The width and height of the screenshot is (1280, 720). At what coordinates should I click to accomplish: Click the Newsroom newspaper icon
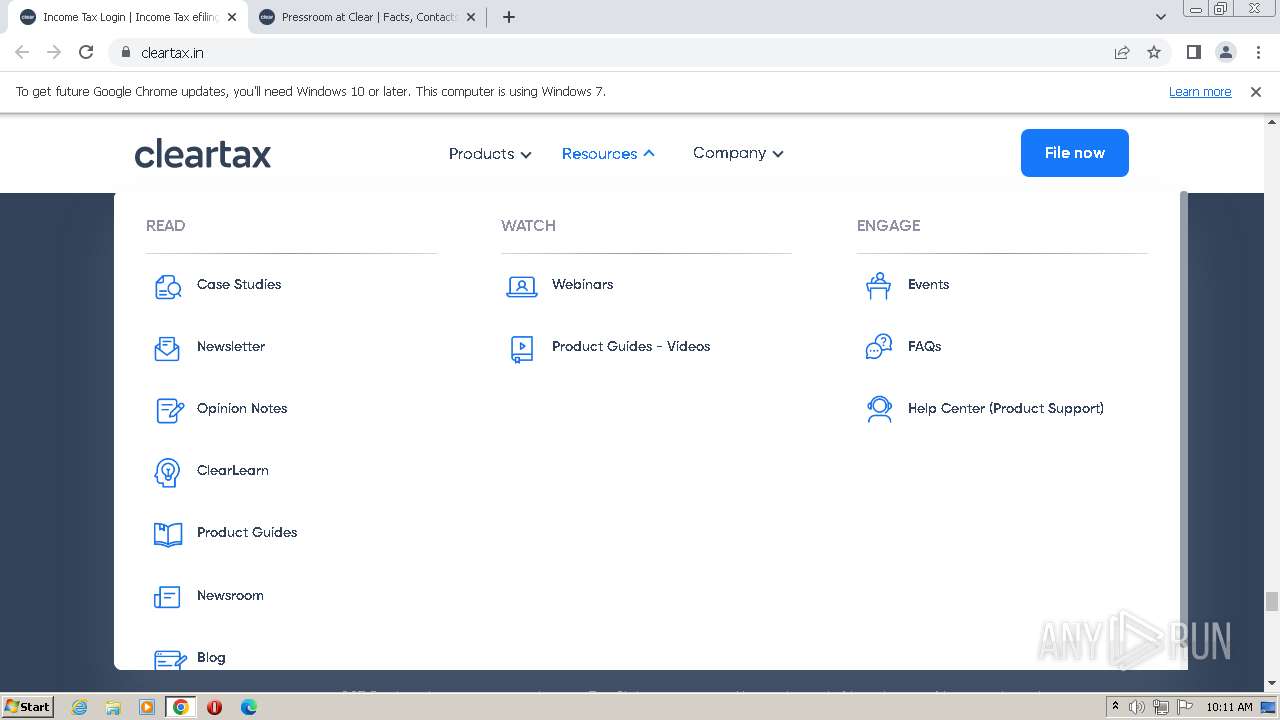(167, 597)
